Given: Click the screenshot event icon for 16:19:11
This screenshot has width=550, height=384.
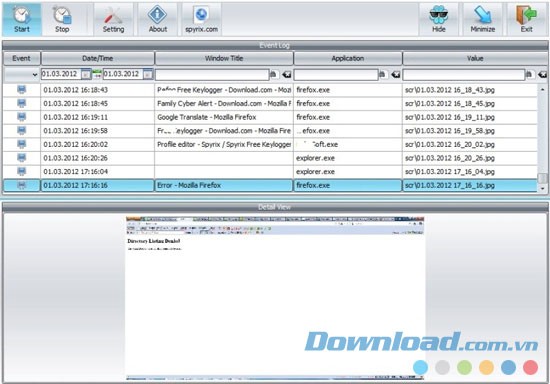Looking at the screenshot, I should 22,117.
